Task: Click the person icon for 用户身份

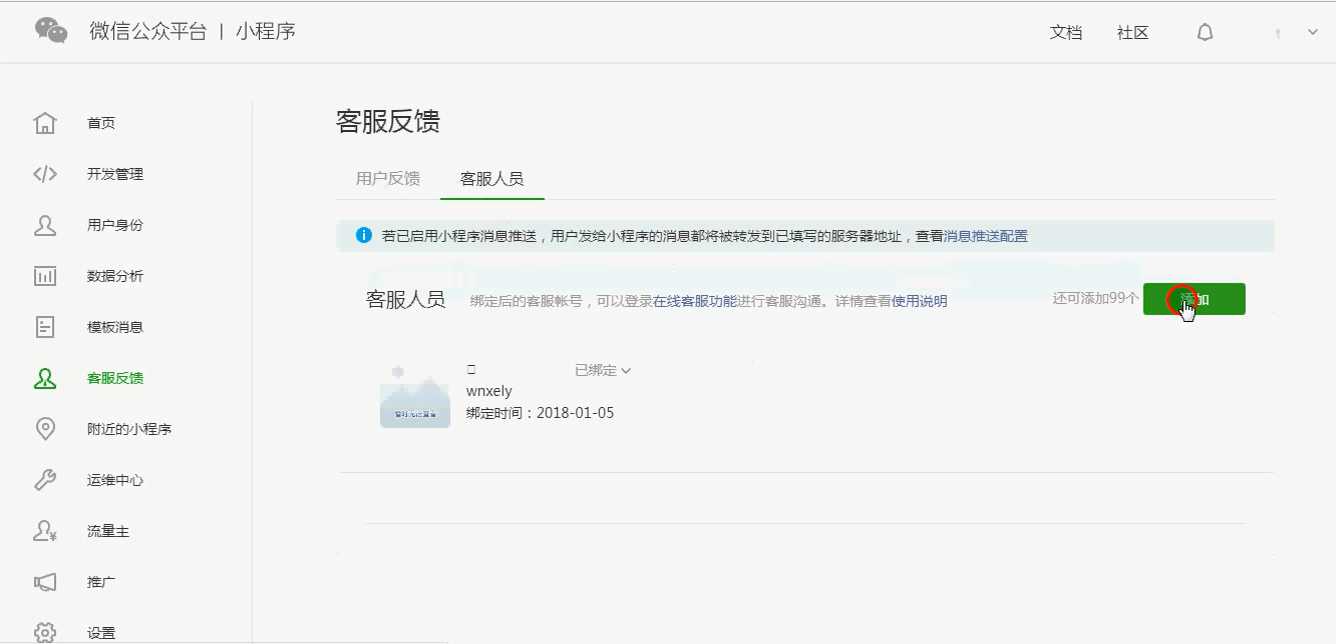Action: (x=45, y=225)
